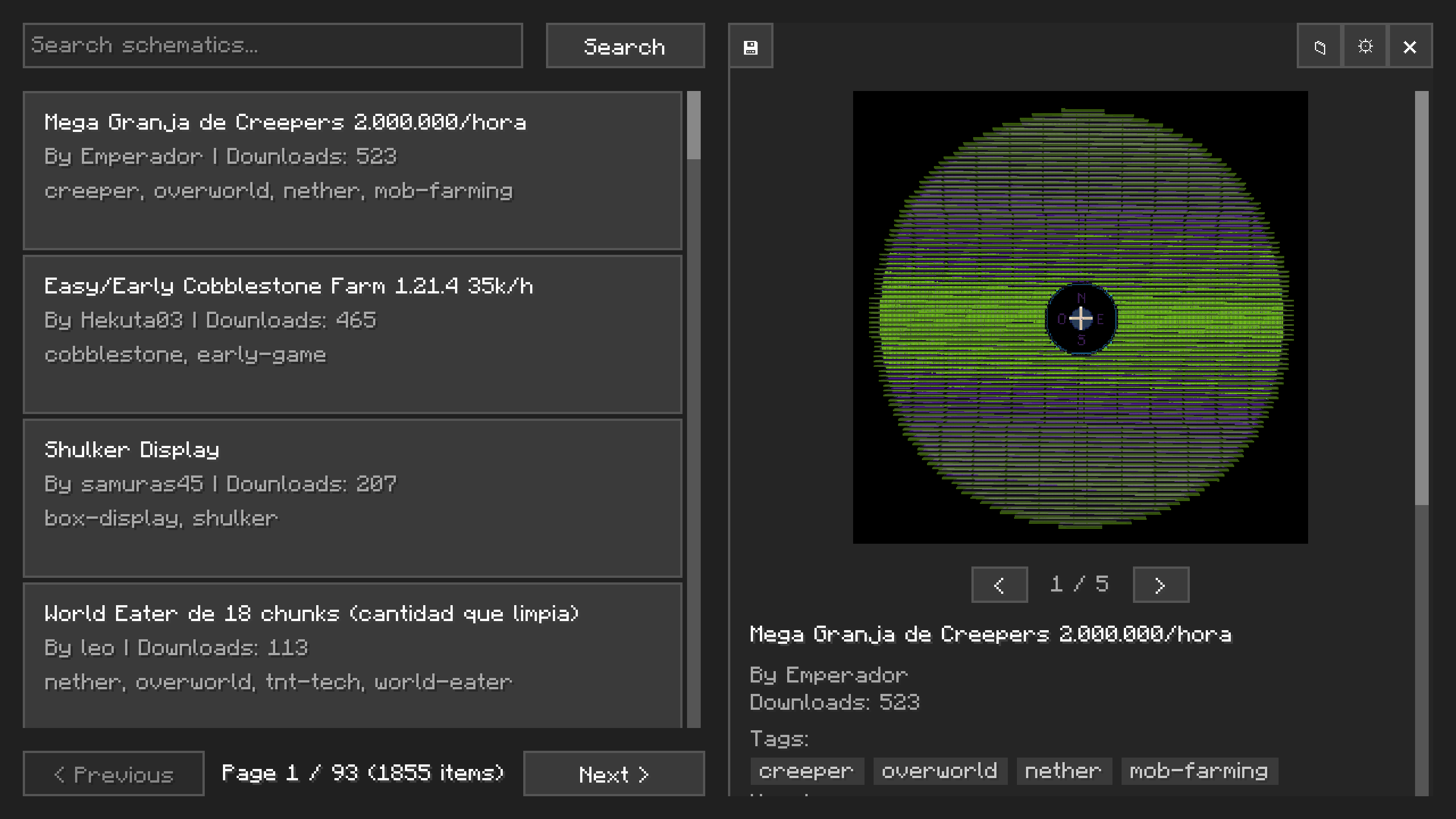1456x819 pixels.
Task: Go to Next page of results
Action: [x=614, y=773]
